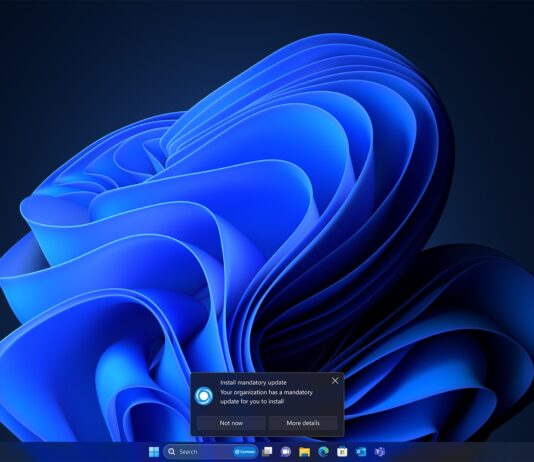The width and height of the screenshot is (534, 462).
Task: Launch the Chat app from taskbar
Action: [286, 452]
